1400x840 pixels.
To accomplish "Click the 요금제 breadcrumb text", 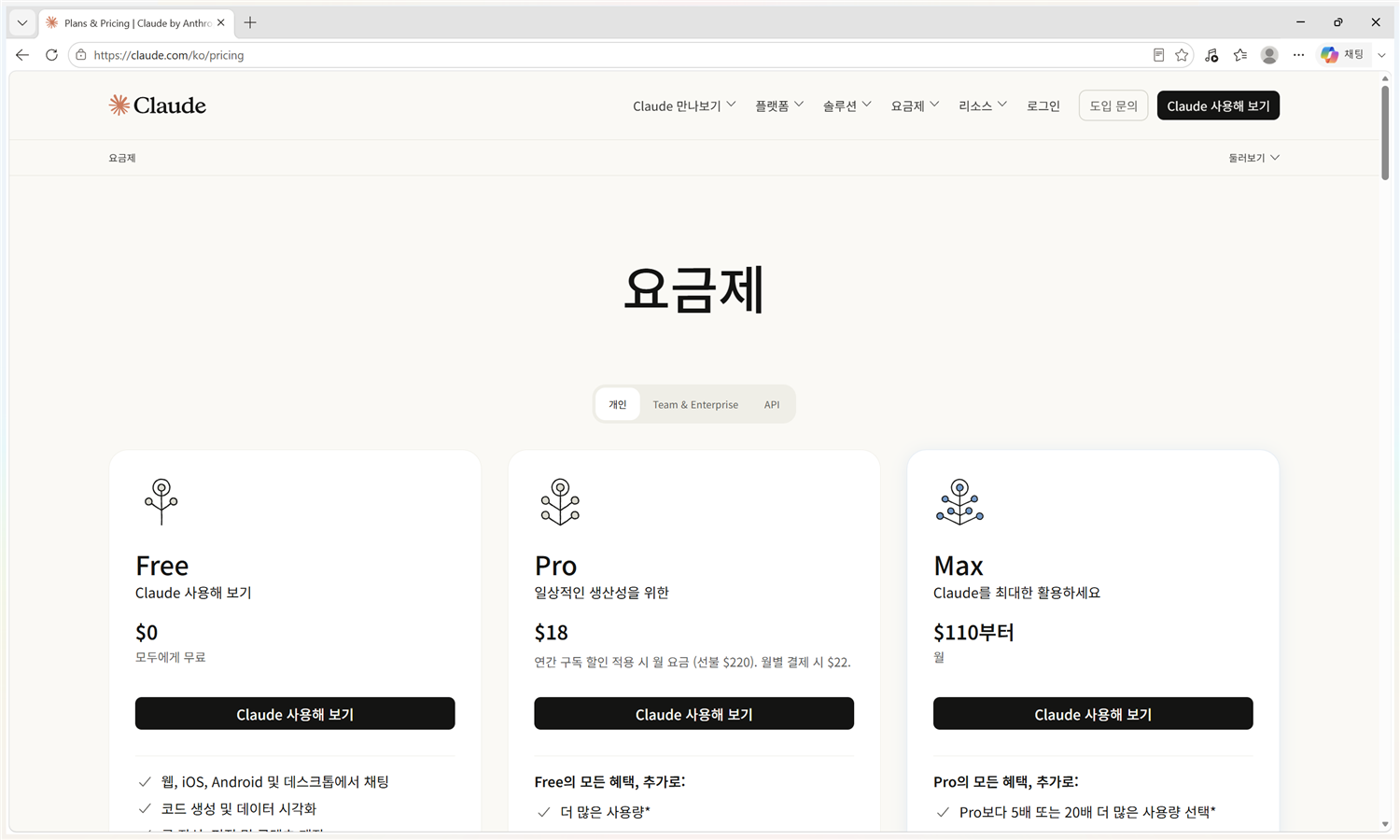I will click(x=122, y=158).
